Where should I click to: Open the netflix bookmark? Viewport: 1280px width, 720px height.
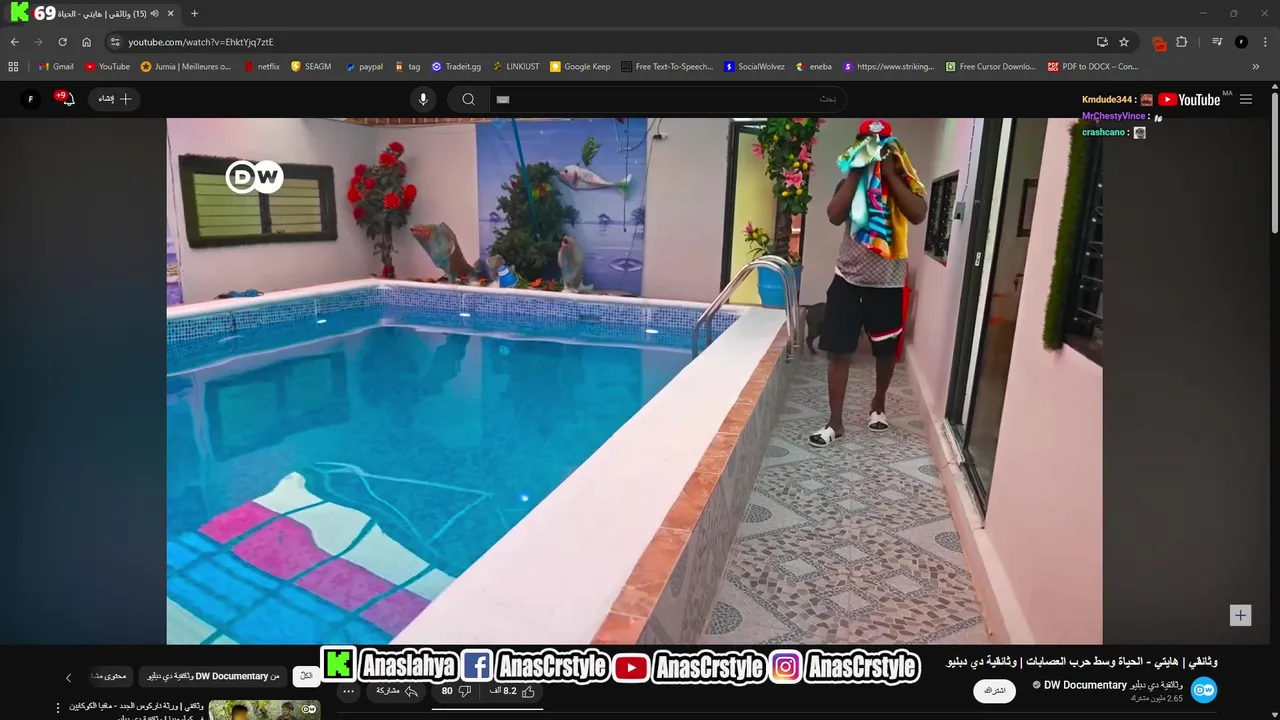tap(261, 67)
